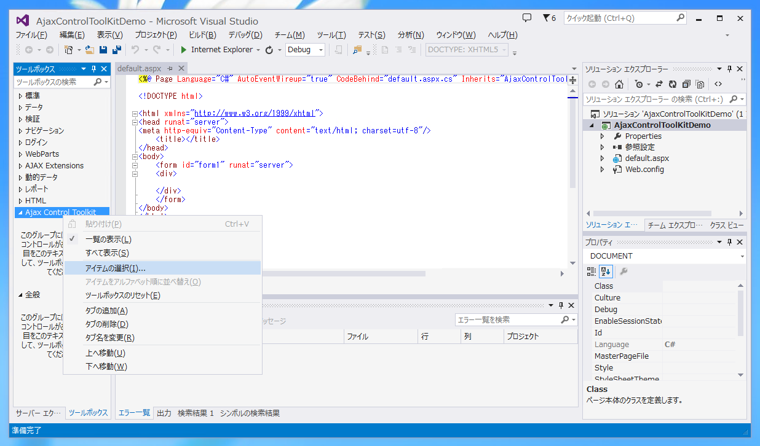Click Sync with Active Document icon

(x=659, y=84)
